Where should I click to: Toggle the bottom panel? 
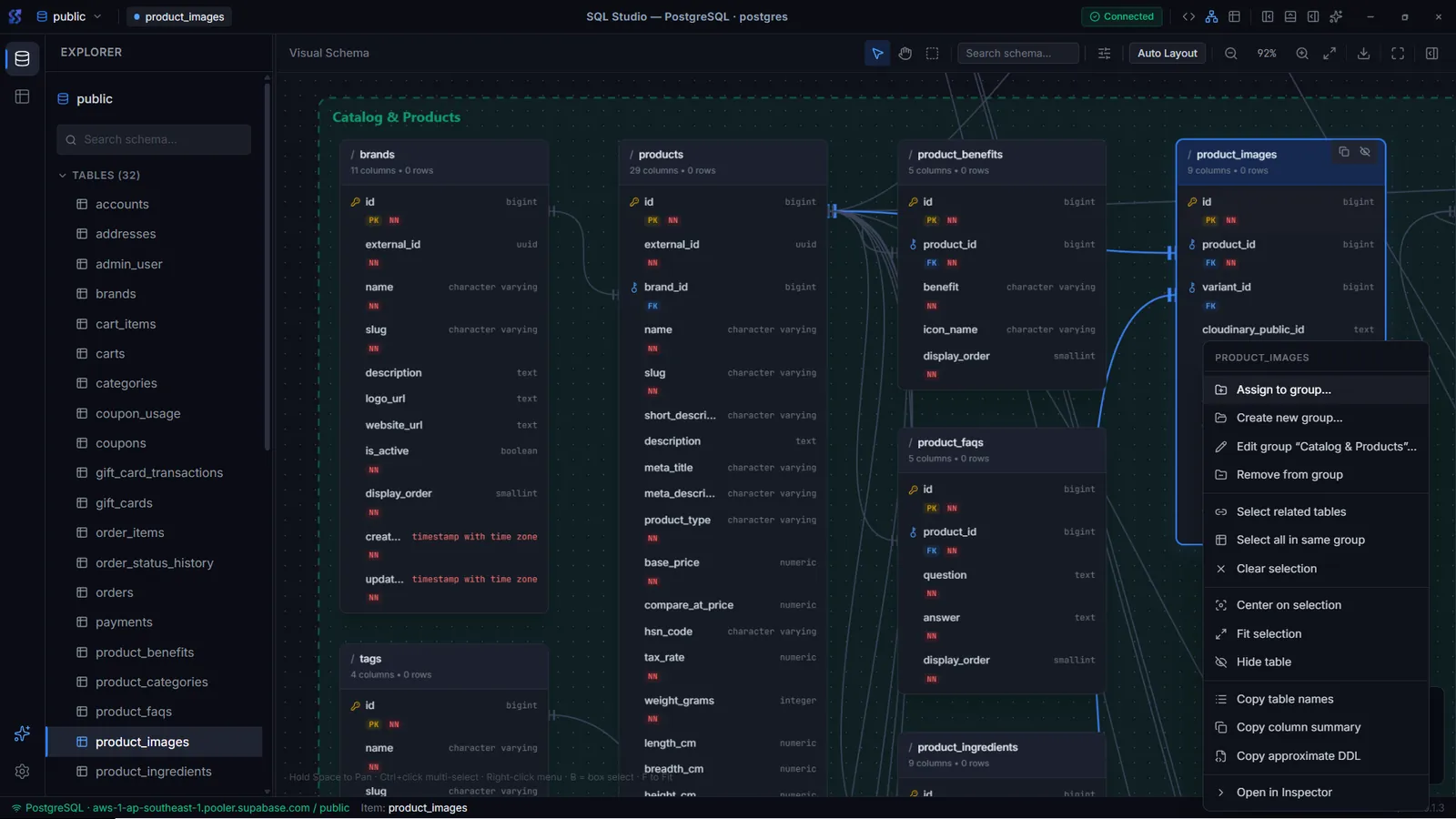1290,16
